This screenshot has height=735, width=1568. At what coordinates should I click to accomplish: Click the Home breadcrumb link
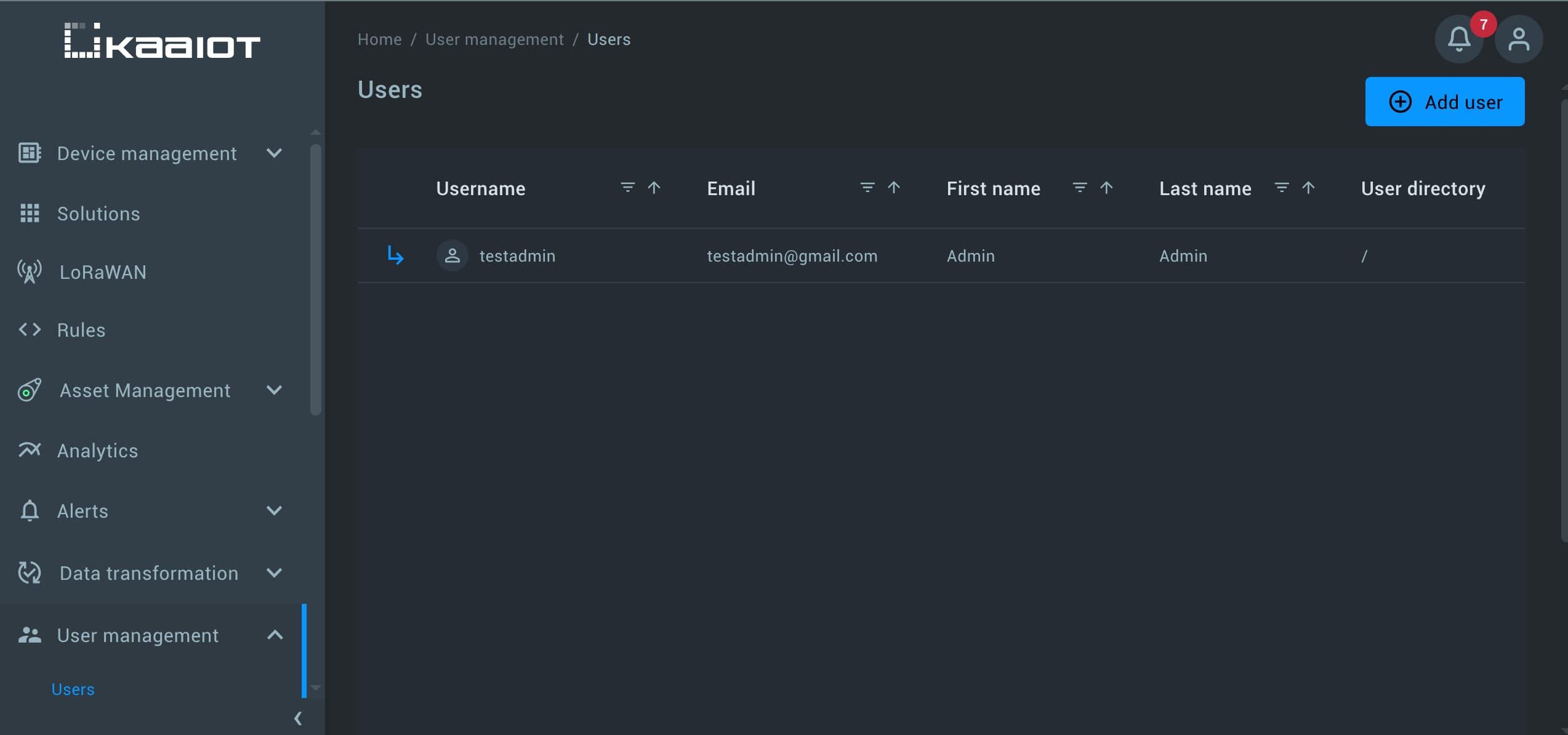click(379, 39)
